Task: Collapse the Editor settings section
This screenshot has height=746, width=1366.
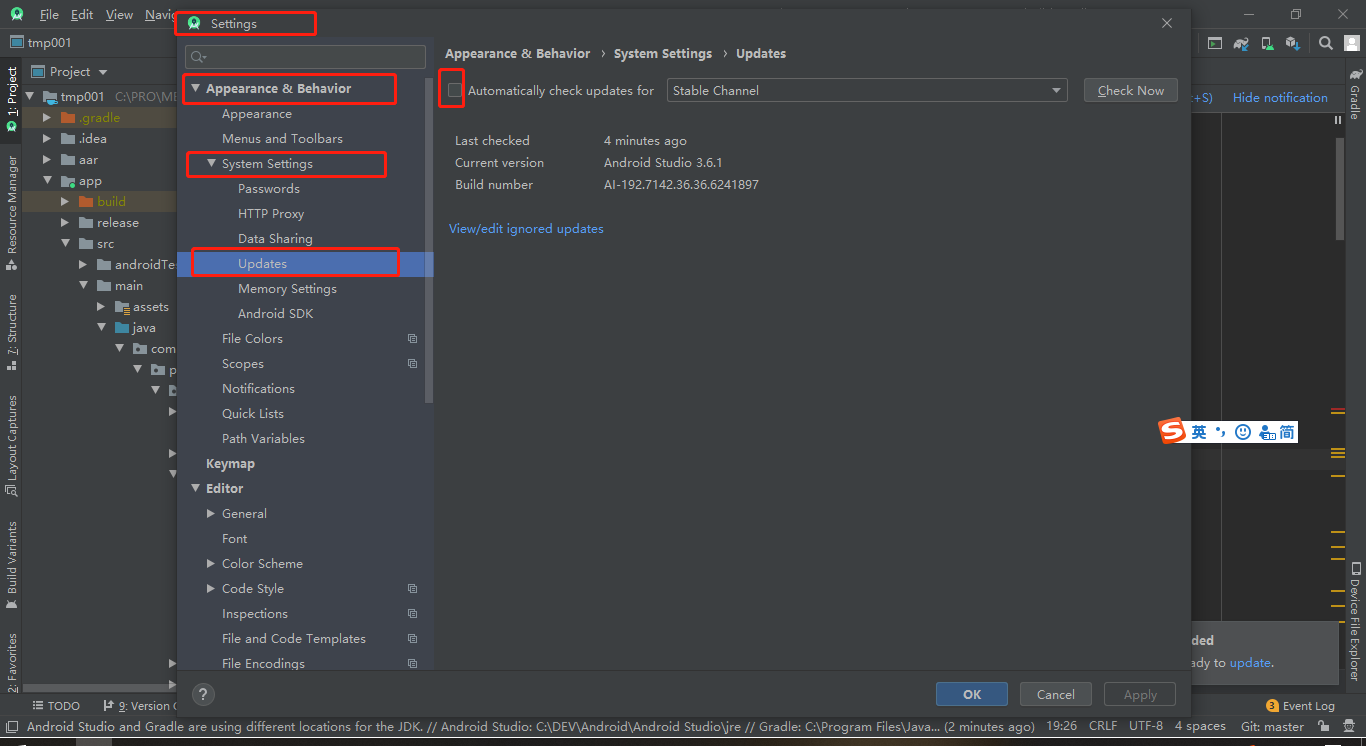Action: coord(196,488)
